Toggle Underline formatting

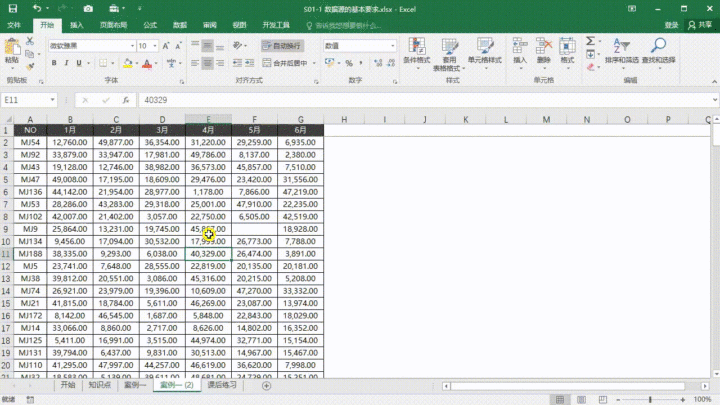(79, 63)
